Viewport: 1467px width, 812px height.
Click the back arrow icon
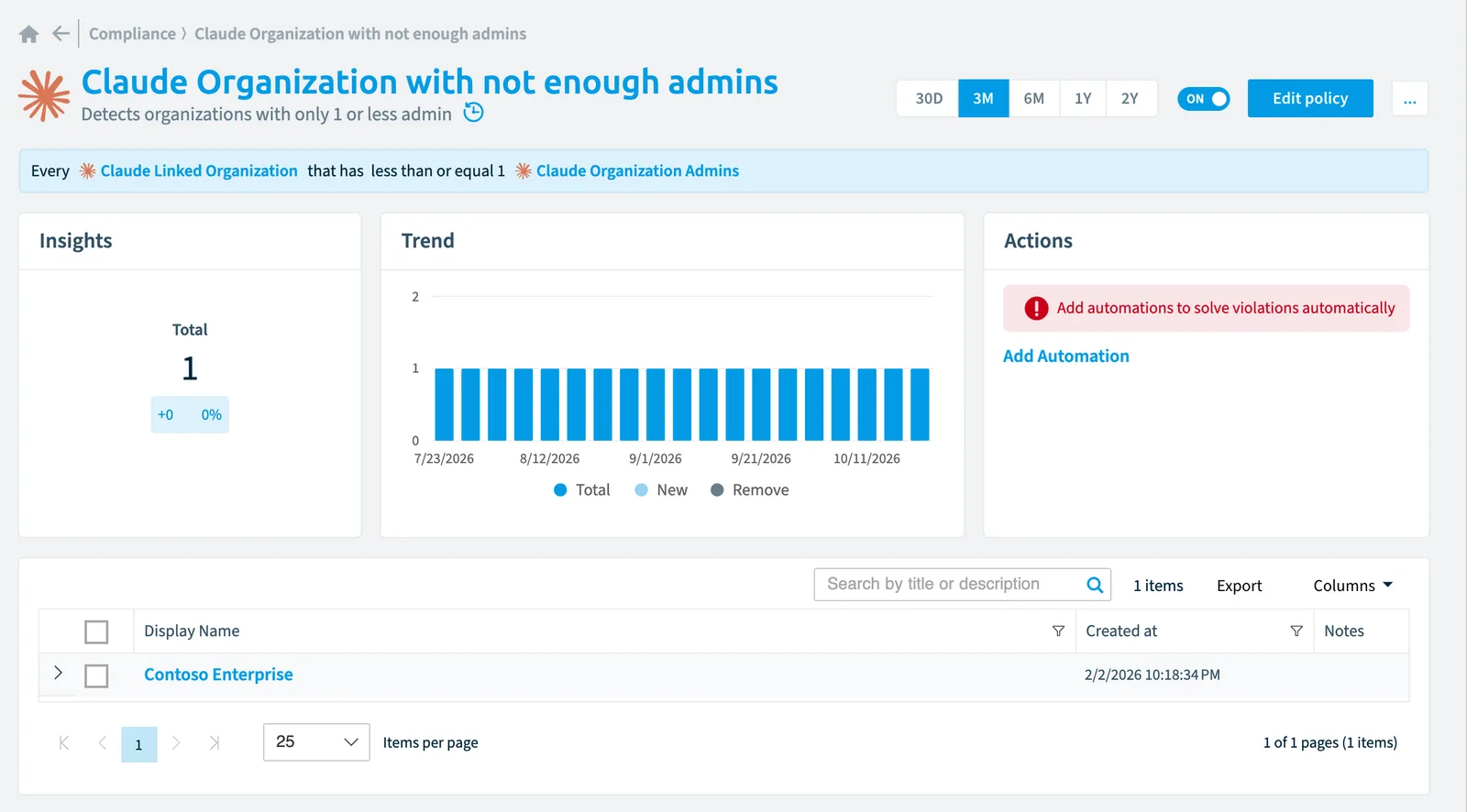[61, 34]
